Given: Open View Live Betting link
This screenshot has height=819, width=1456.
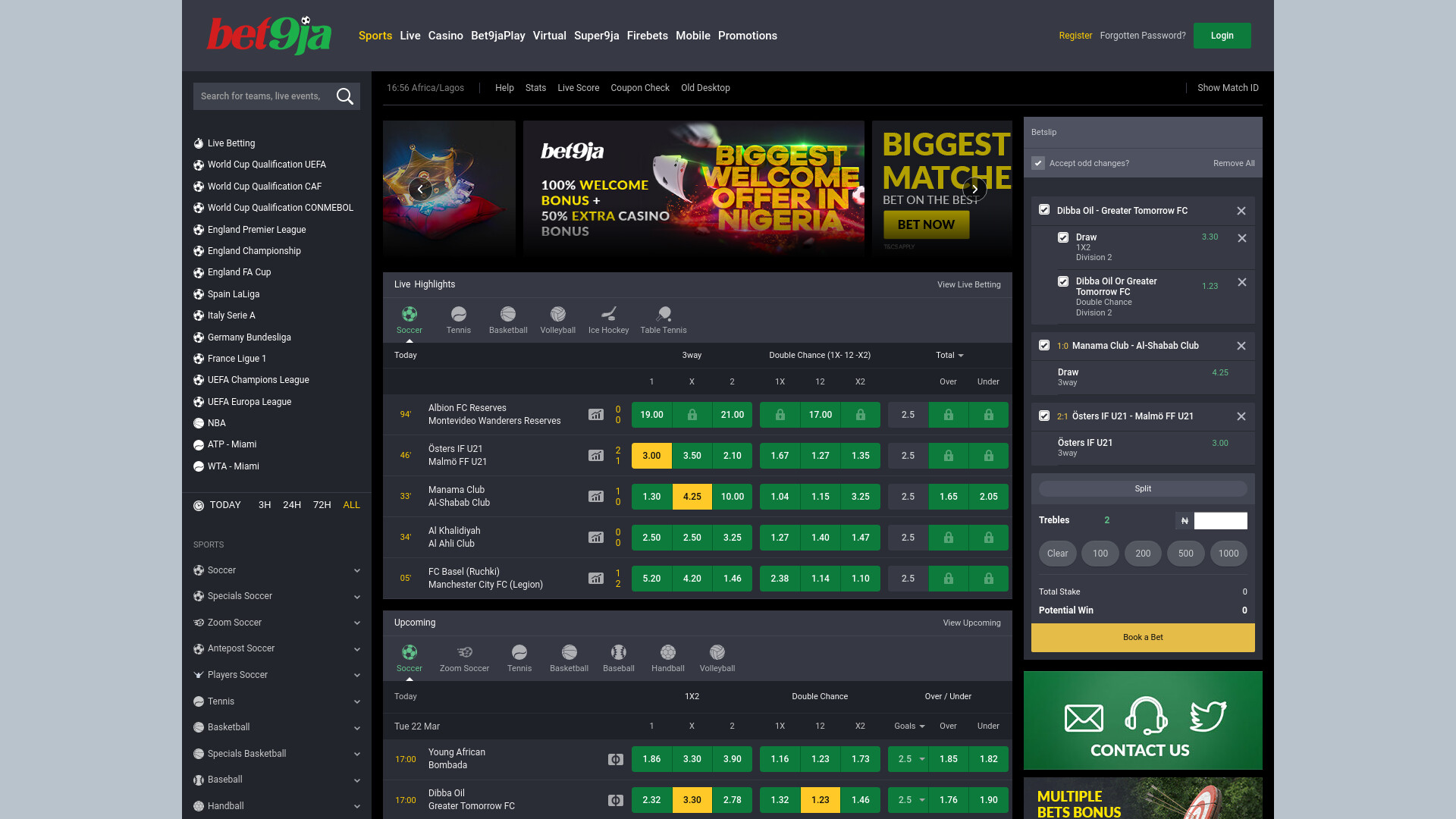Looking at the screenshot, I should 968,284.
